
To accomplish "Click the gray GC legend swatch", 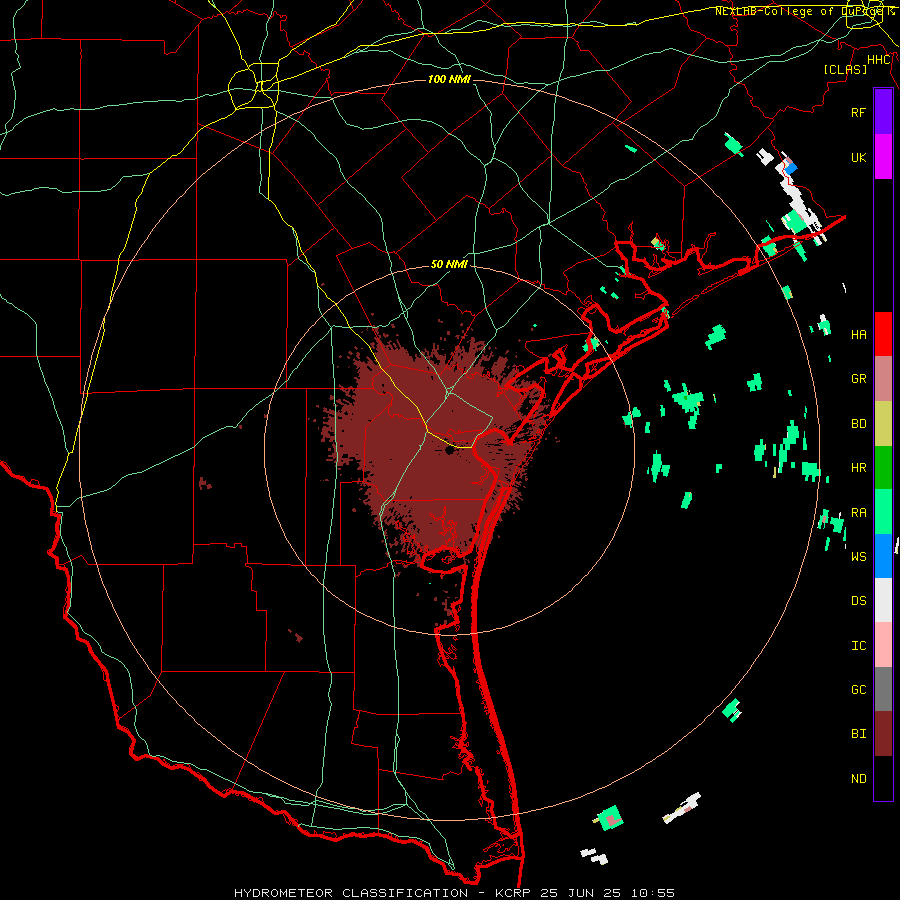I will tap(883, 689).
